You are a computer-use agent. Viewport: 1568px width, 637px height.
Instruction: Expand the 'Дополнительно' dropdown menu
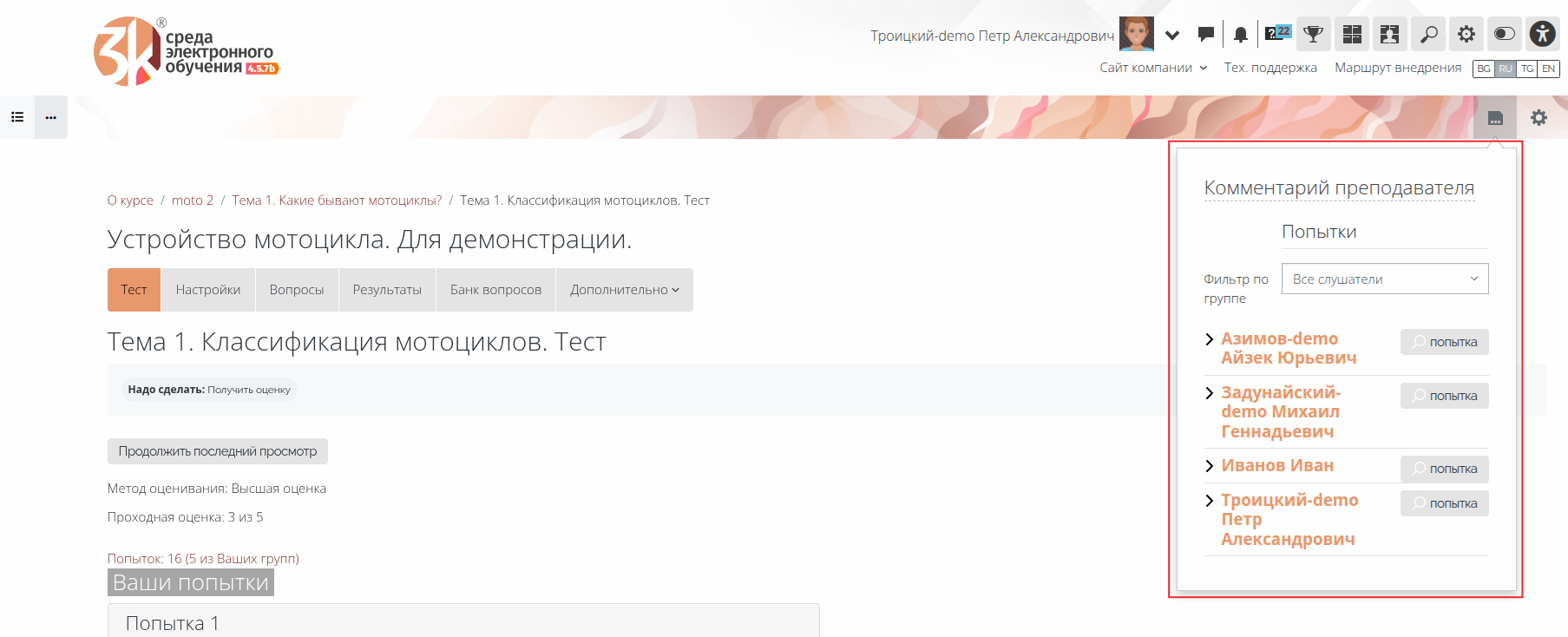coord(624,290)
